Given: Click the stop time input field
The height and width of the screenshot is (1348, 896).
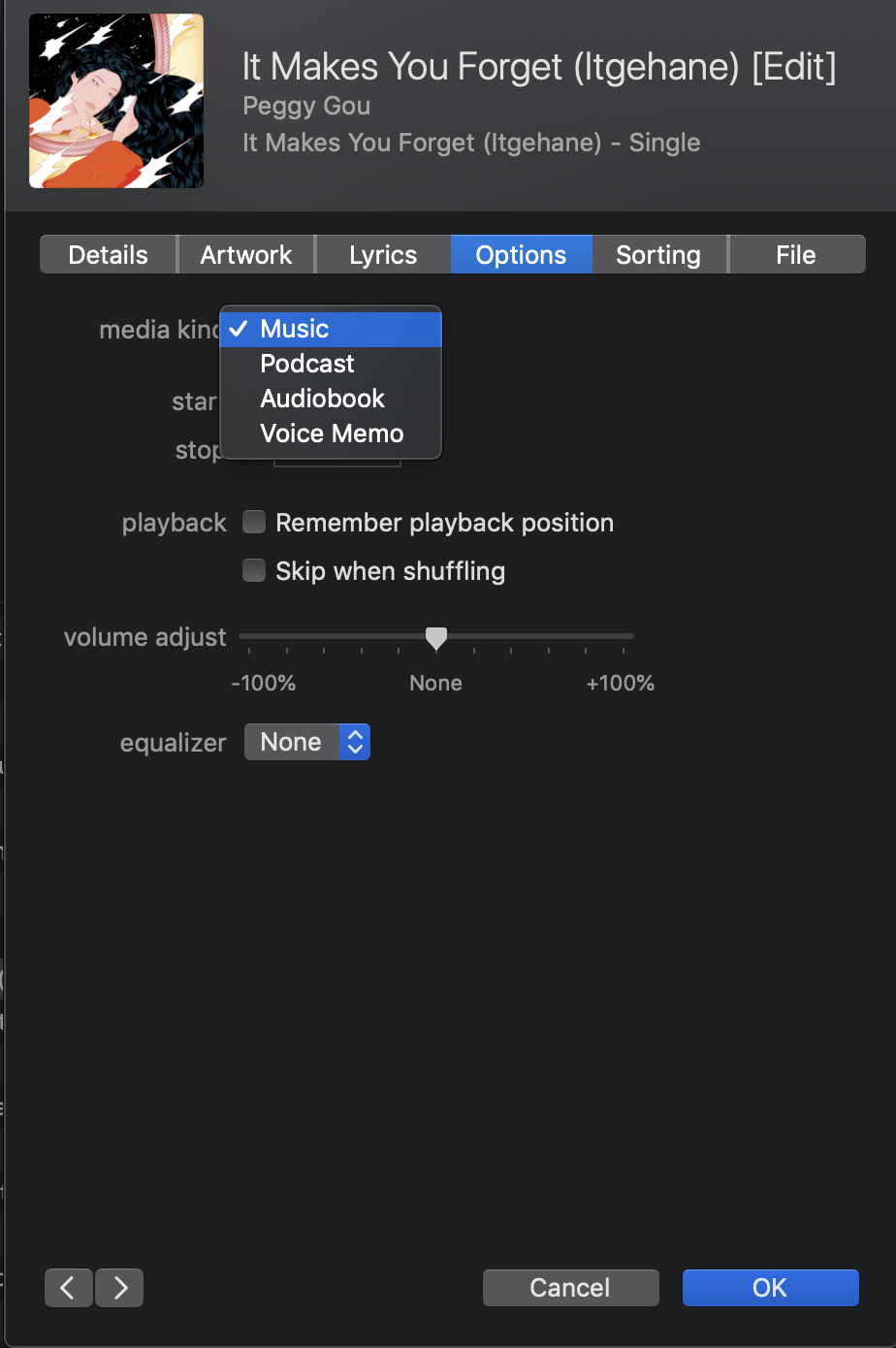Looking at the screenshot, I should point(337,462).
